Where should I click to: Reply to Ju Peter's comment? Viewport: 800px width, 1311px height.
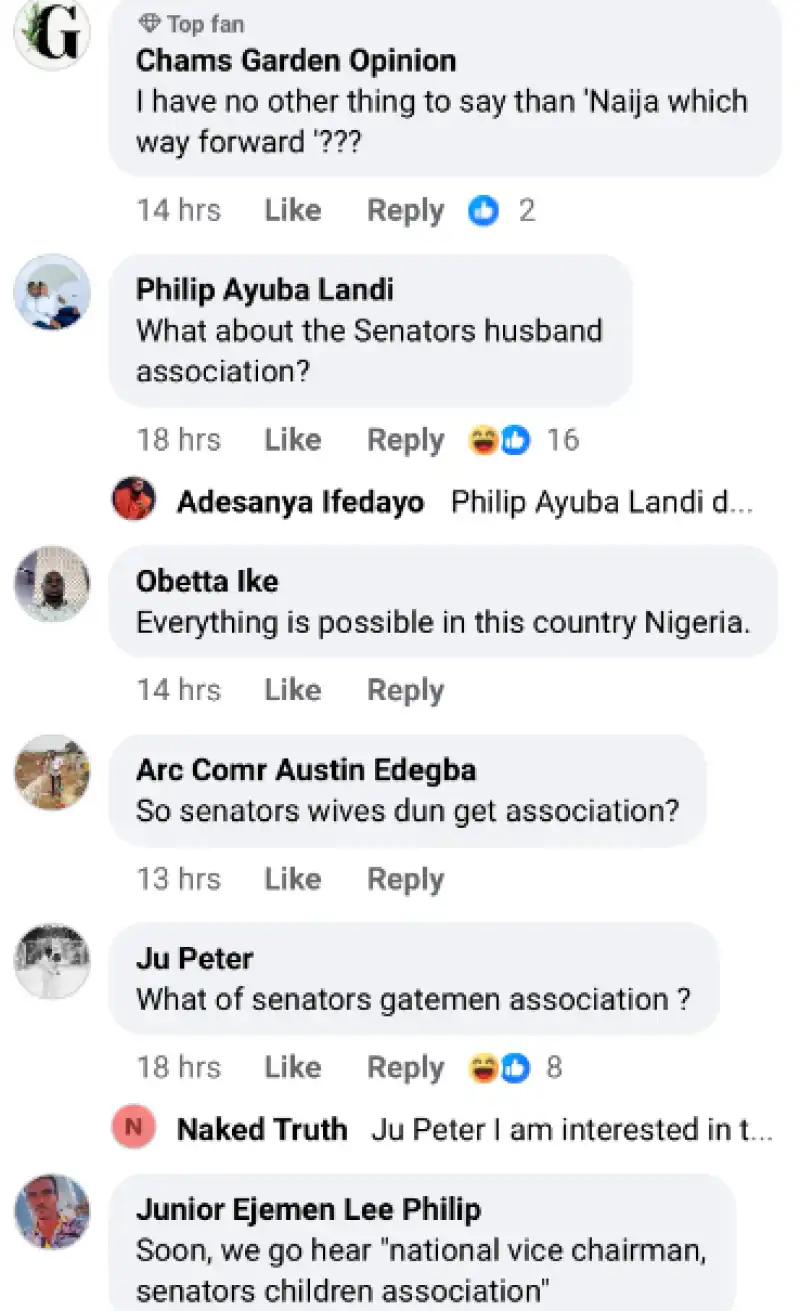pos(405,1068)
